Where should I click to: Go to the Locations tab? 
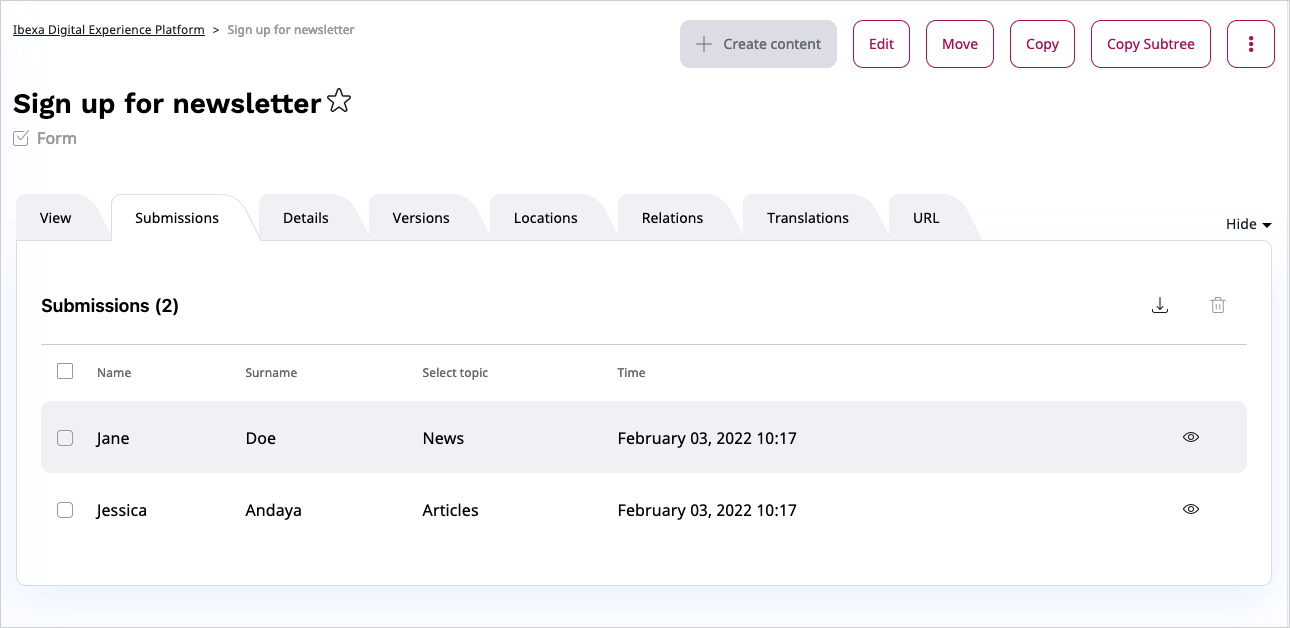pyautogui.click(x=545, y=217)
